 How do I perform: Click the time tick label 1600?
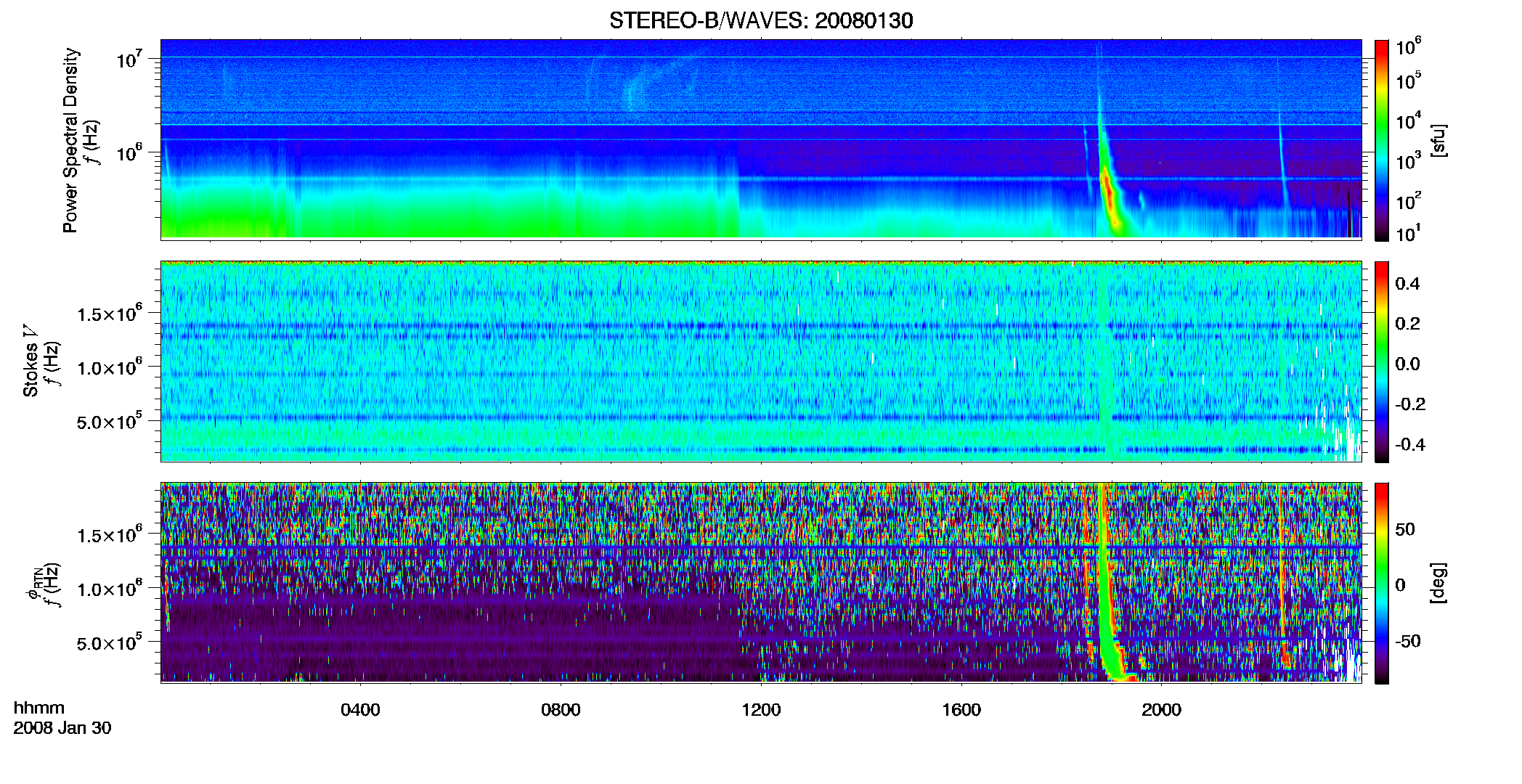(x=961, y=710)
